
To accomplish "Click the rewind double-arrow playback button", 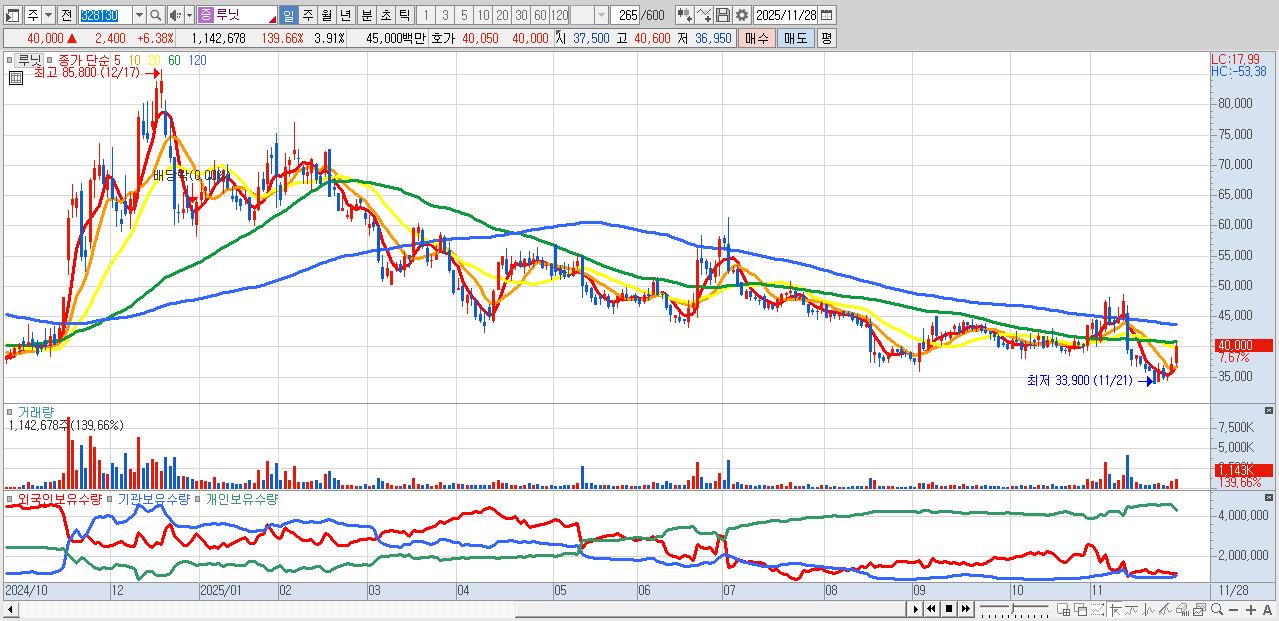I will 931,609.
